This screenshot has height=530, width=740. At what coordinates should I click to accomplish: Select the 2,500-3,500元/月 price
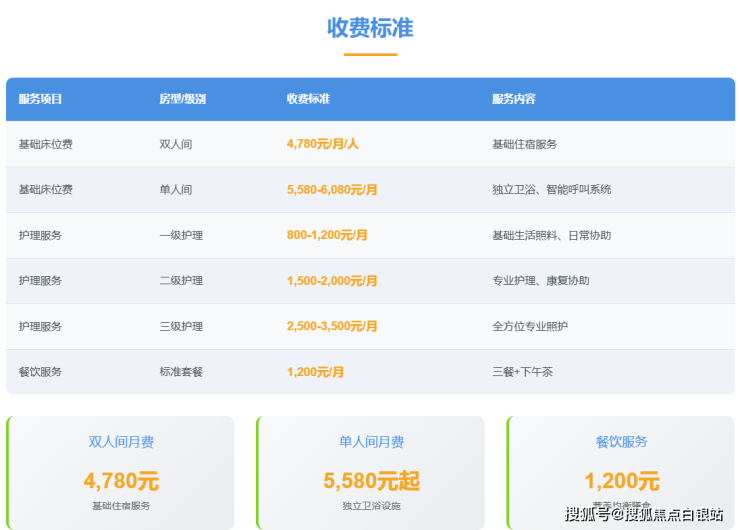point(332,326)
